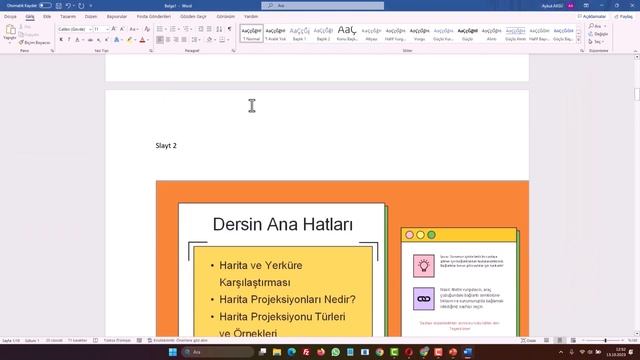Open WhatsApp from the taskbar

point(336,352)
